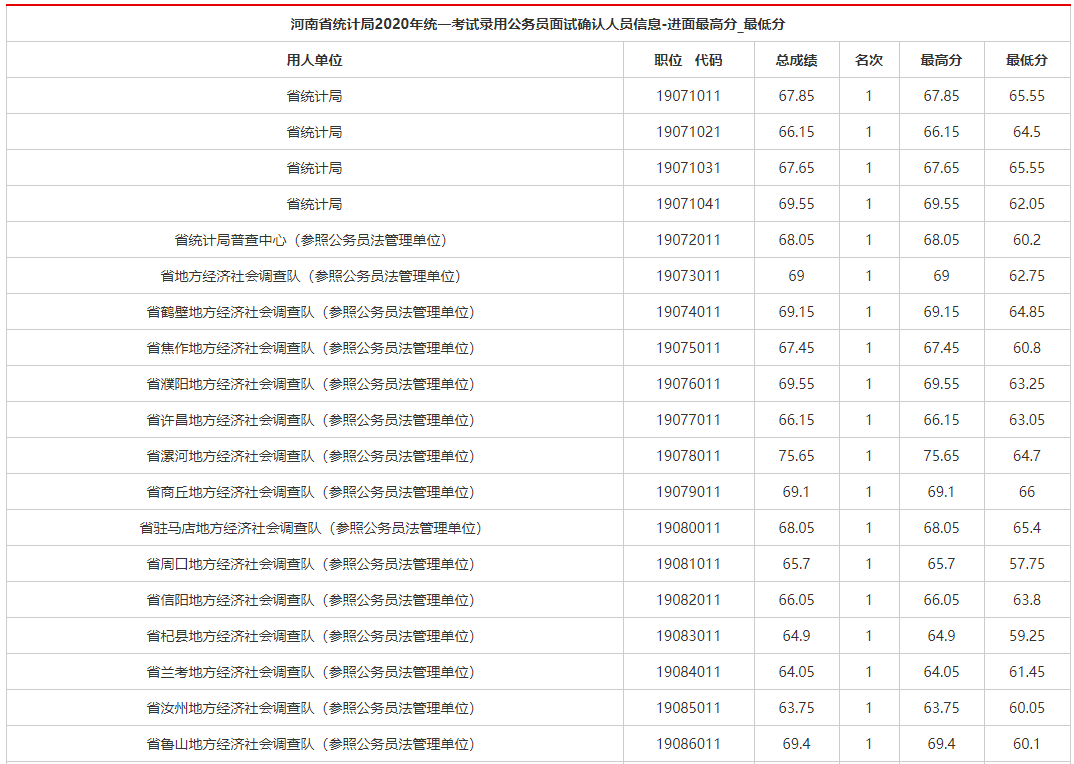Select position code 19072011
This screenshot has height=764, width=1074.
[x=688, y=241]
